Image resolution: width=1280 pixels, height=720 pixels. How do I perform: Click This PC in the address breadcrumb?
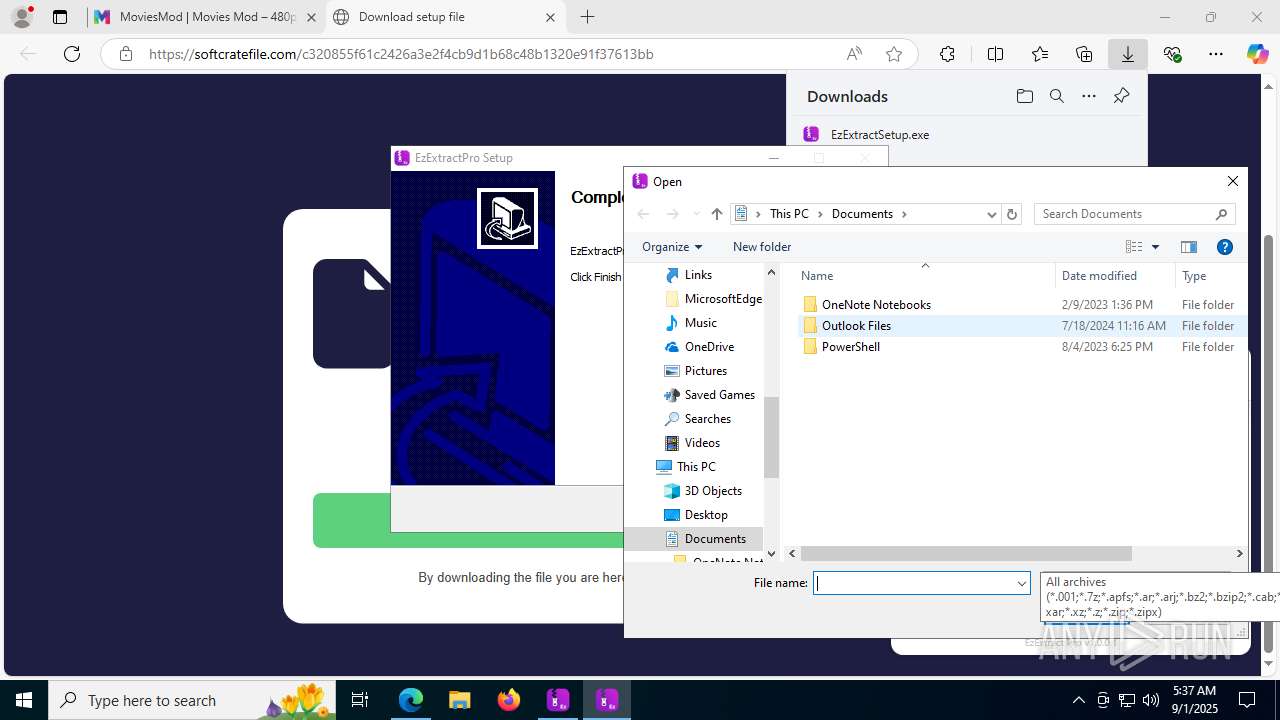(788, 214)
